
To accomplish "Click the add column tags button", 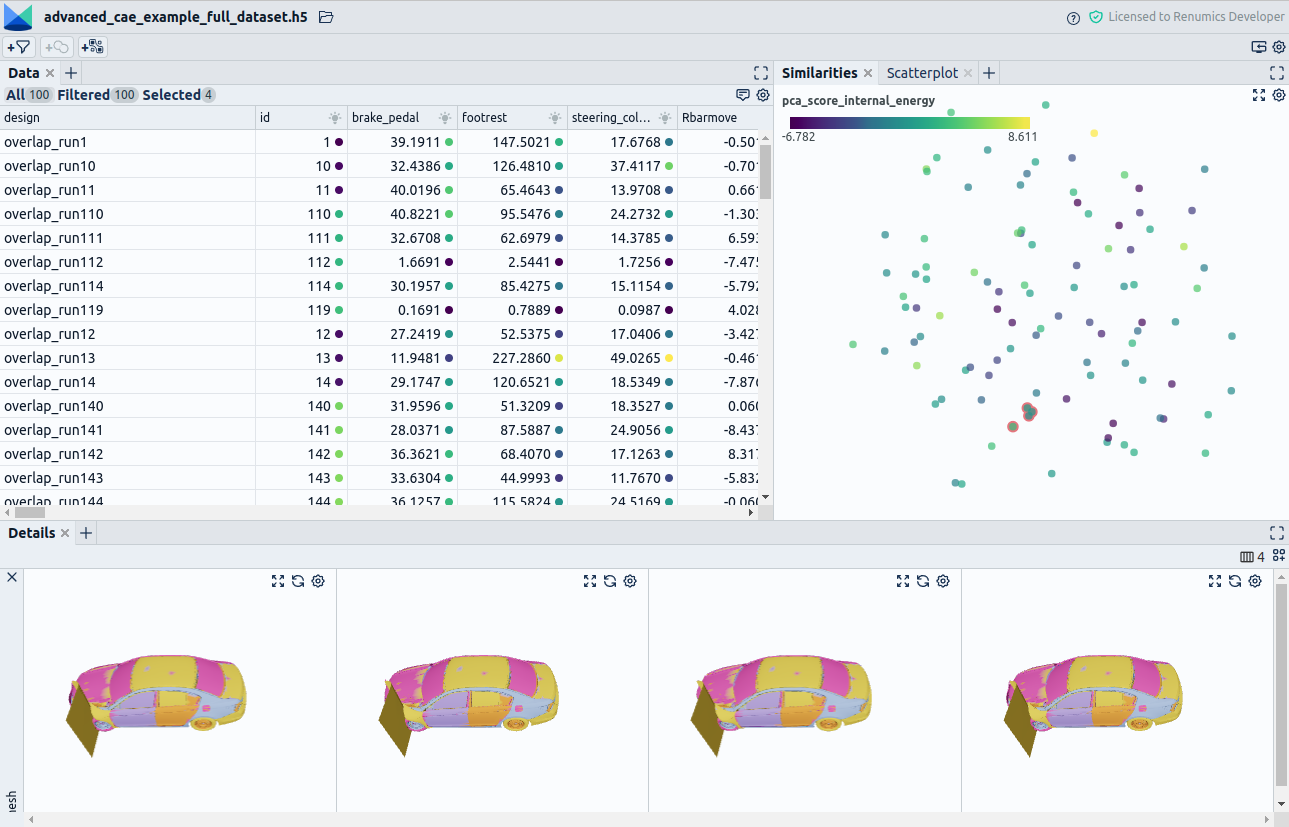I will click(x=93, y=47).
